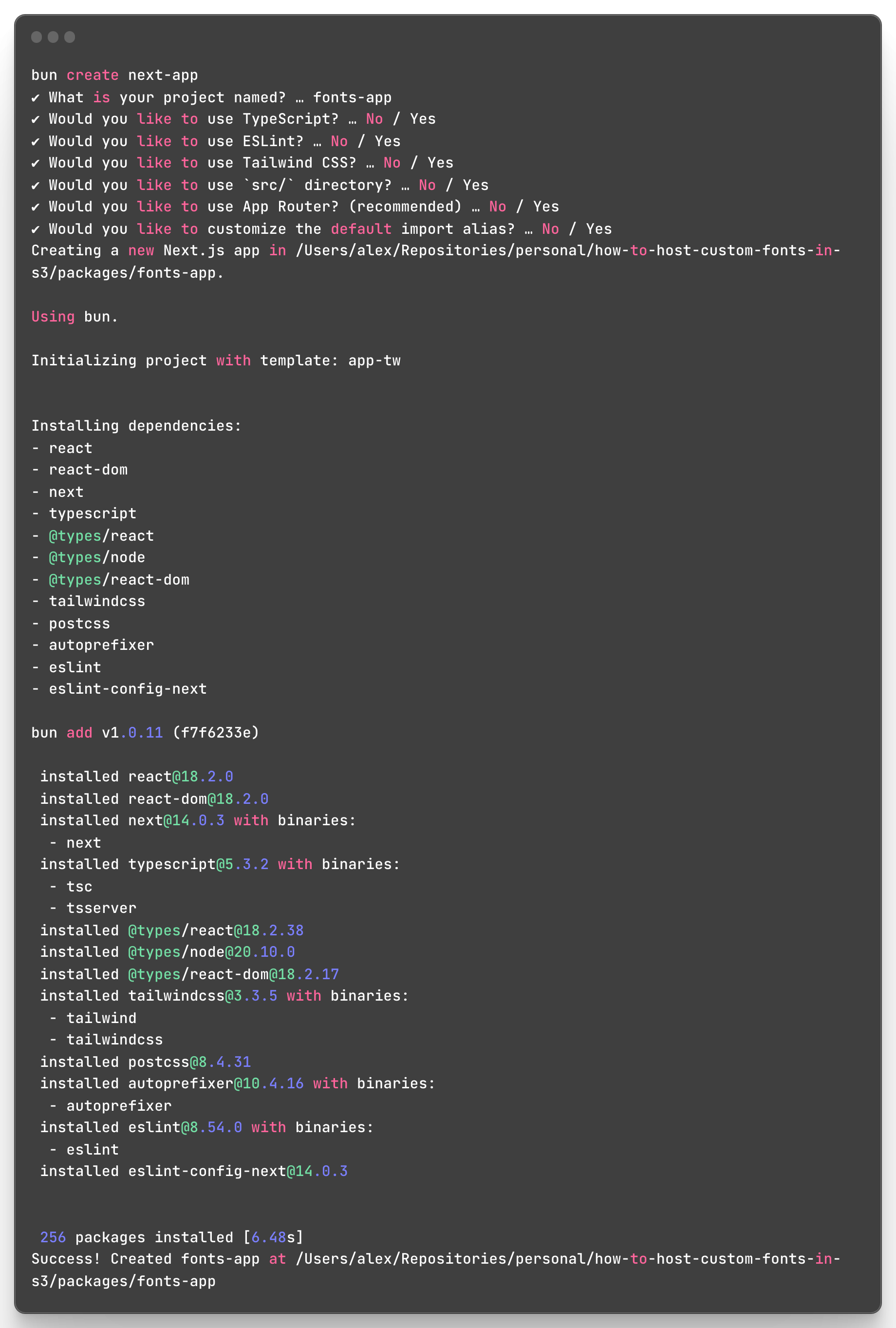Click "- react-dom" in the dependencies list
Viewport: 896px width, 1328px height.
(79, 470)
